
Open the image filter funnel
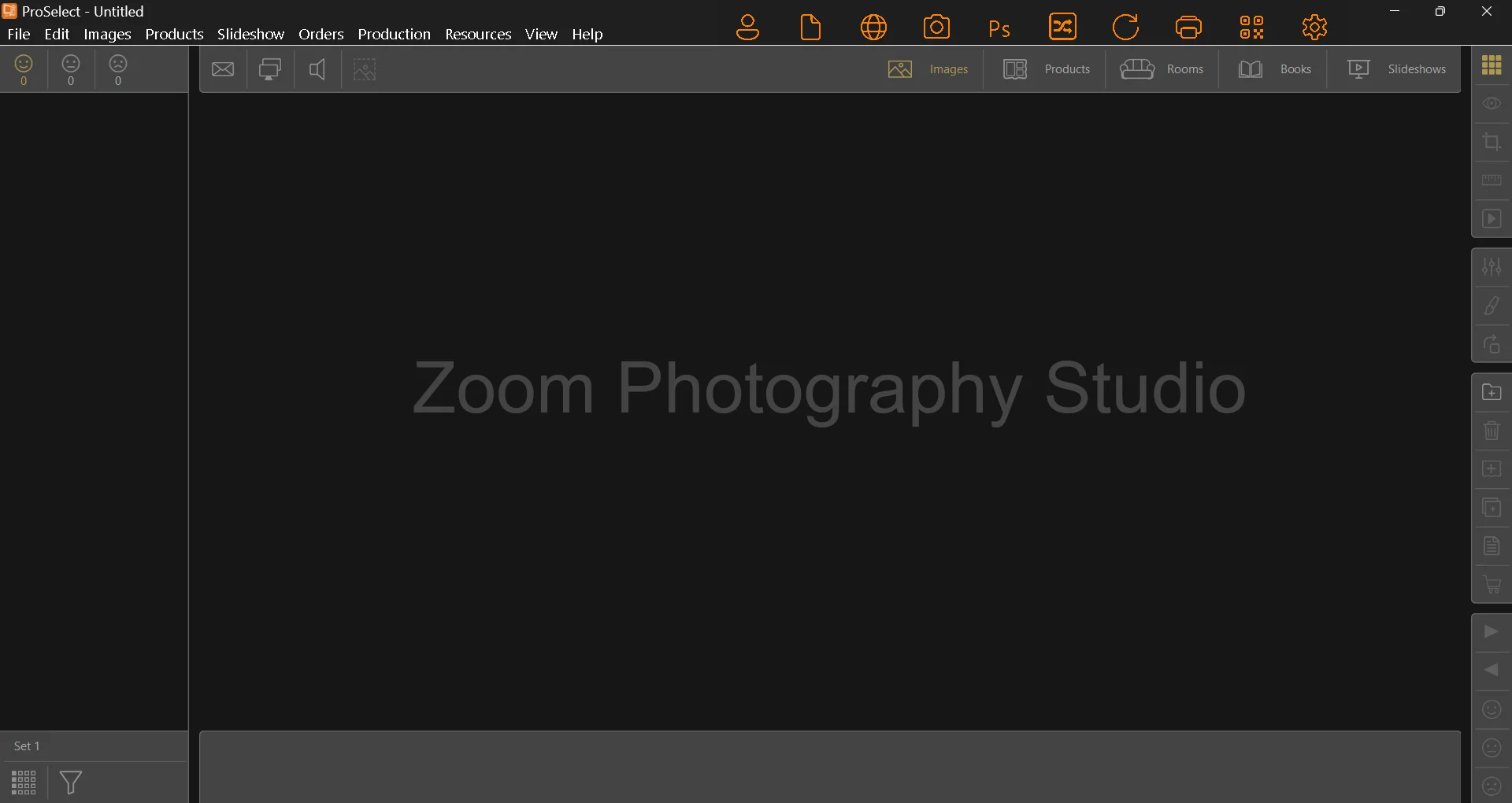[x=71, y=783]
